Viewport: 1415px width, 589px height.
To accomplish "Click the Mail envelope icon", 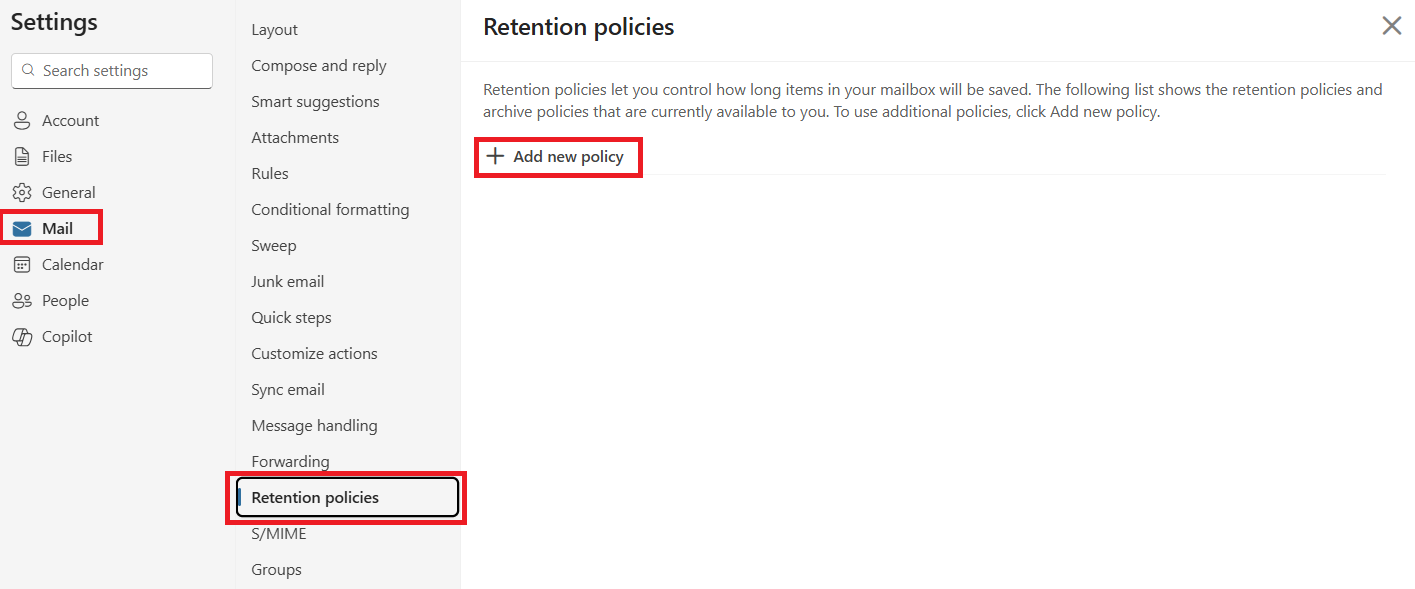I will point(22,229).
